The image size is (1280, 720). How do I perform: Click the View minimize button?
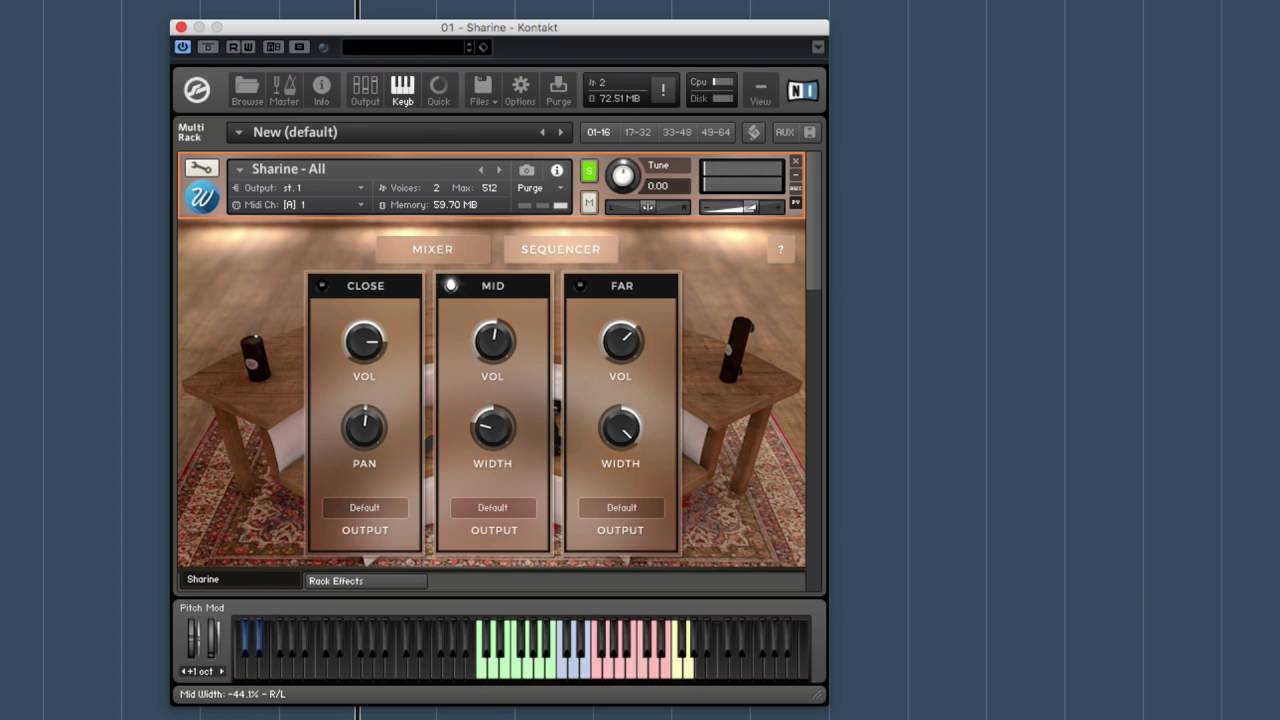760,90
